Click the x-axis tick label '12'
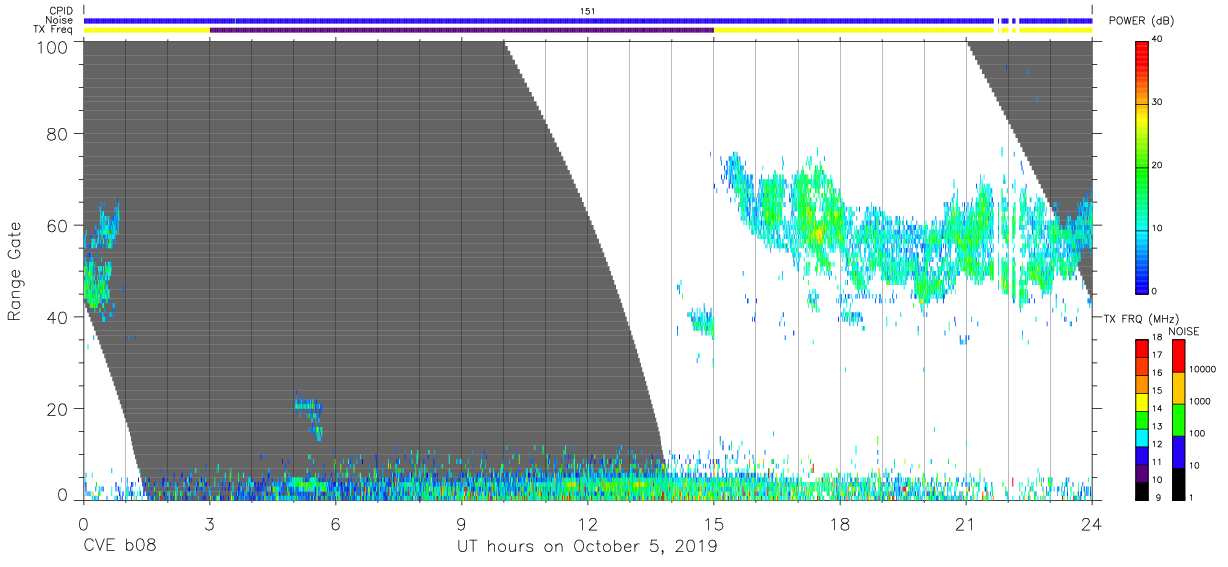 click(587, 524)
